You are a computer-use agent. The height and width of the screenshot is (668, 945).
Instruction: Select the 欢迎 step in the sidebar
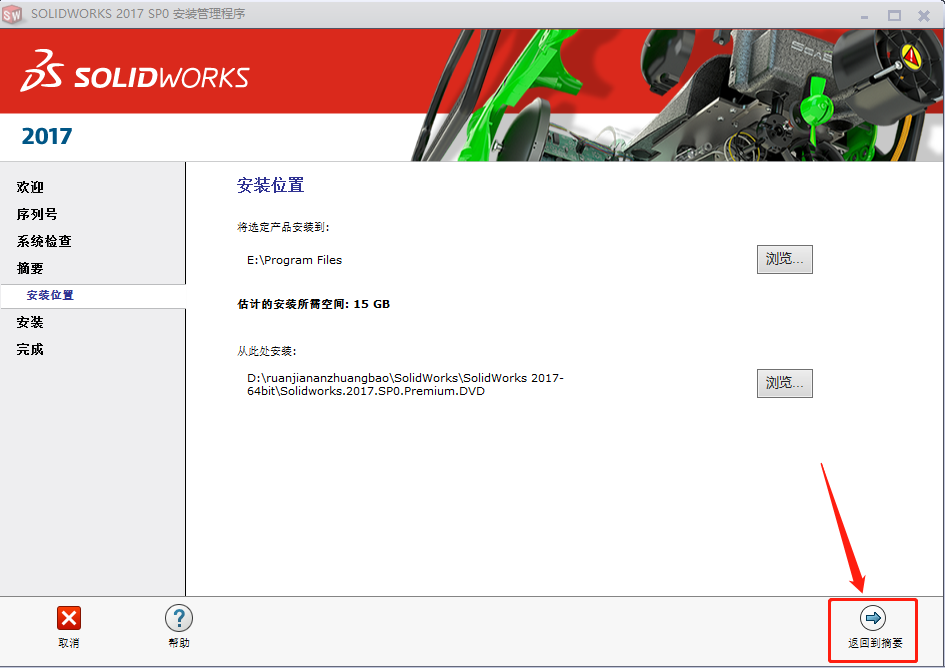[30, 187]
